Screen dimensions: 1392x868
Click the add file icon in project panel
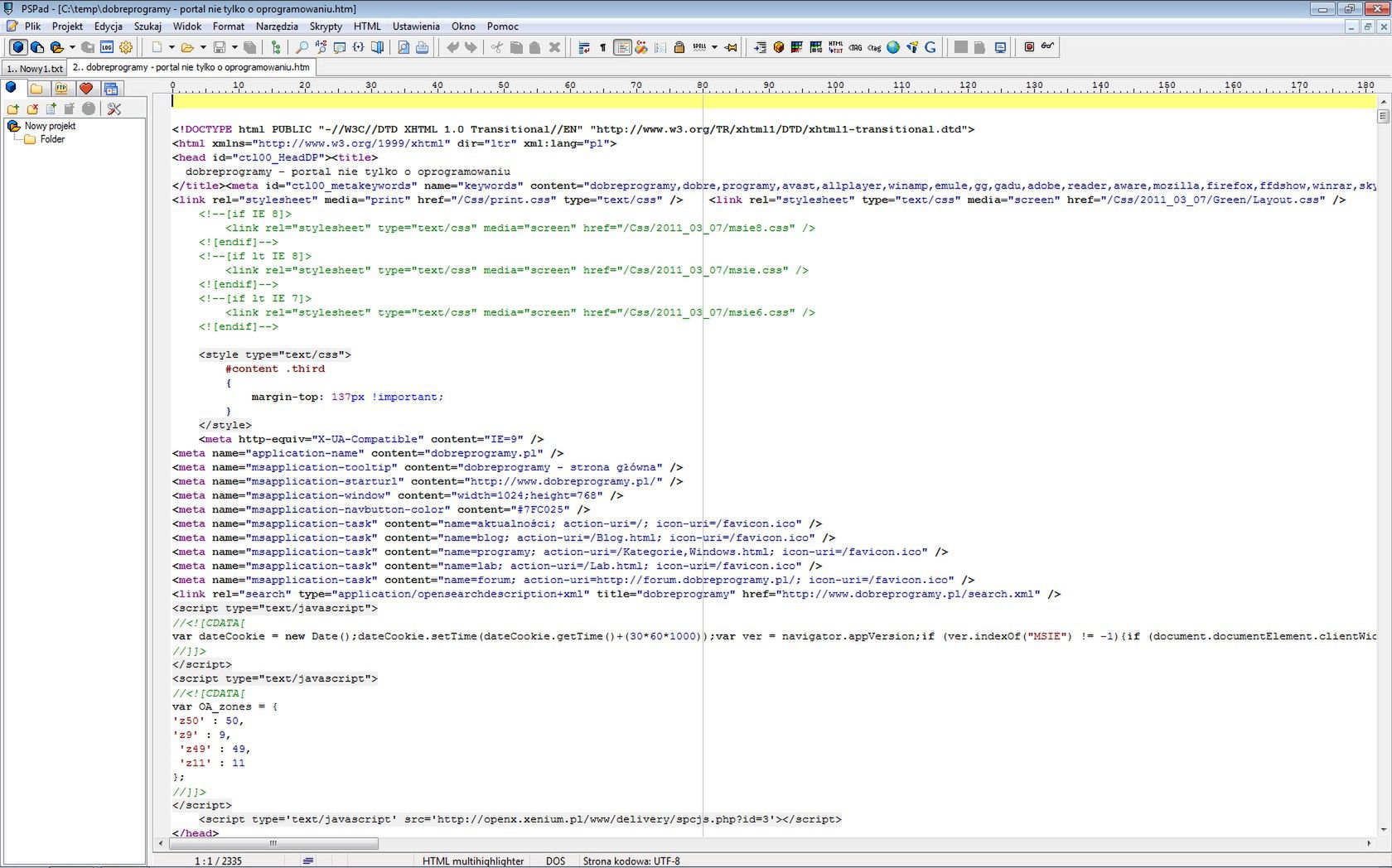[51, 108]
